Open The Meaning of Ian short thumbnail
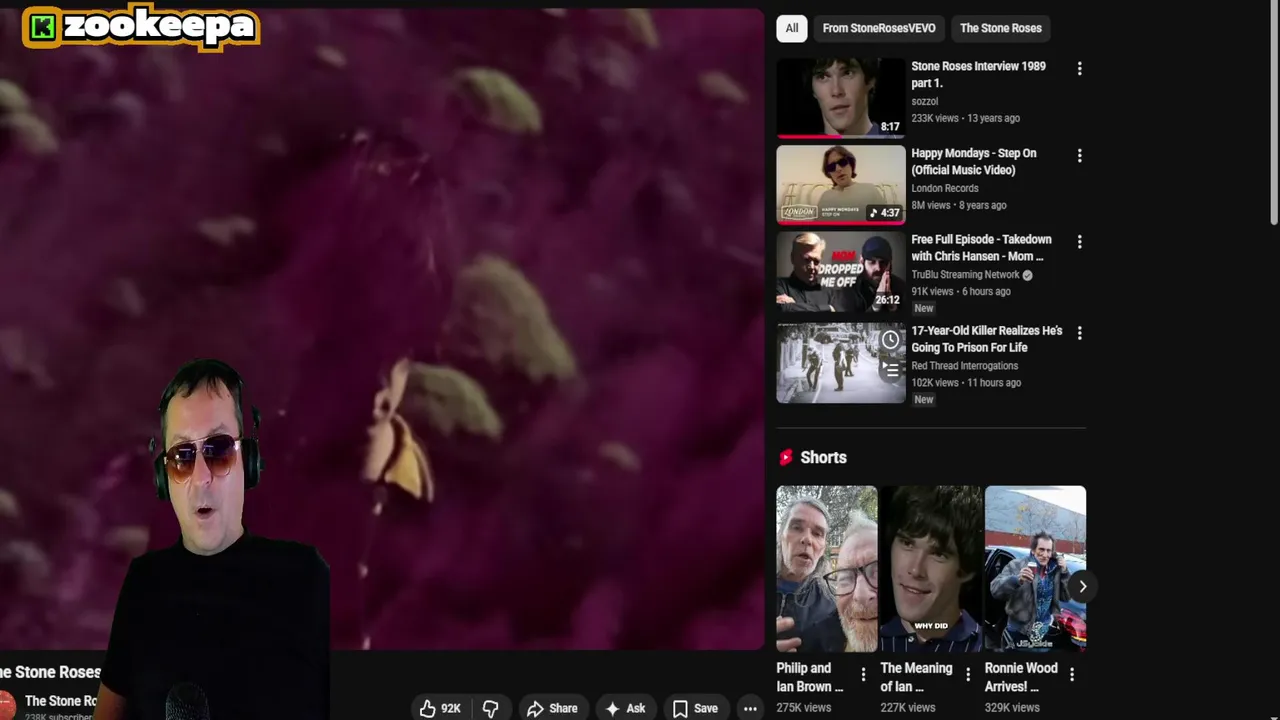The image size is (1280, 720). [x=931, y=568]
